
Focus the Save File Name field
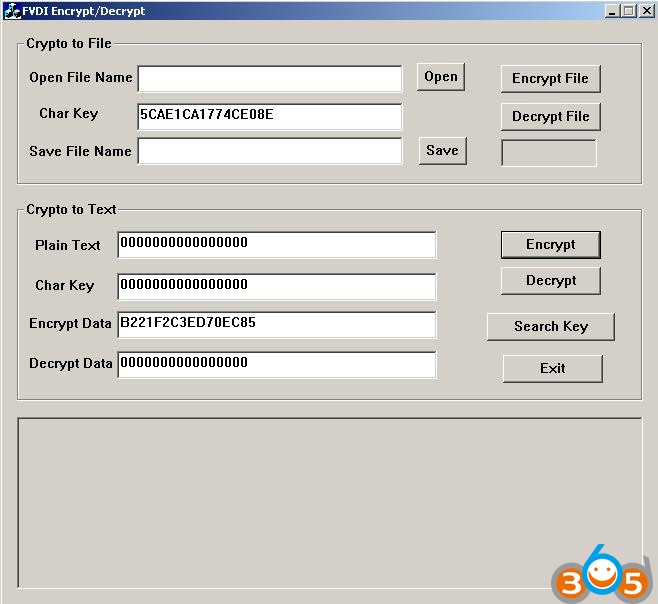coord(270,151)
